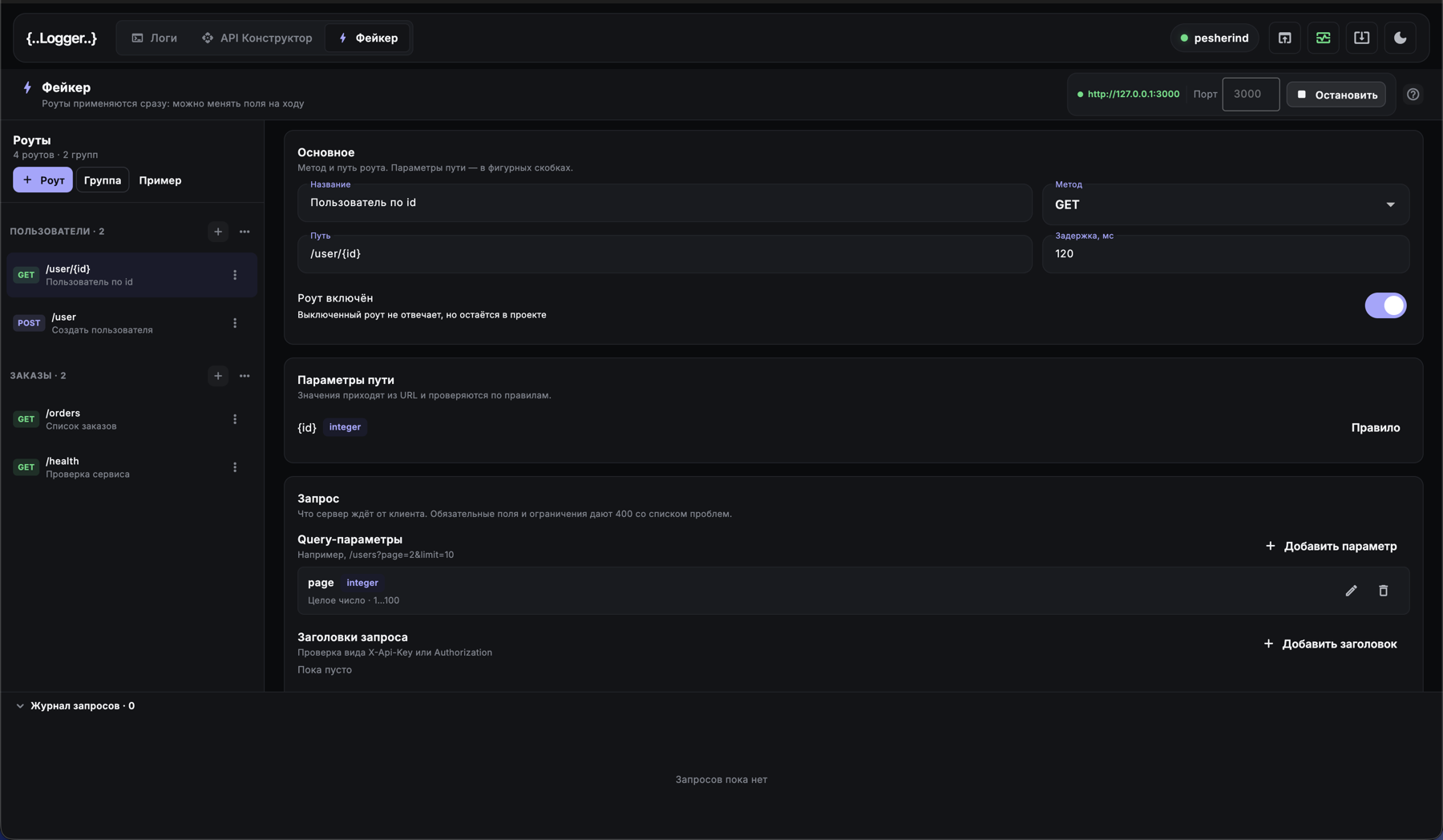The width and height of the screenshot is (1443, 840).
Task: Open the http://127.0.0.1:3000 link
Action: [1134, 95]
